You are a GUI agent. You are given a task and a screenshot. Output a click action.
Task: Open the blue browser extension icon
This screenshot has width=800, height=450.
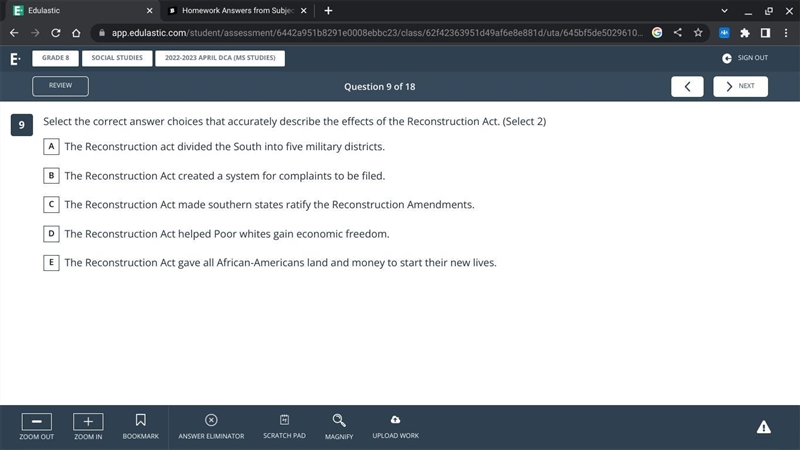pyautogui.click(x=724, y=33)
